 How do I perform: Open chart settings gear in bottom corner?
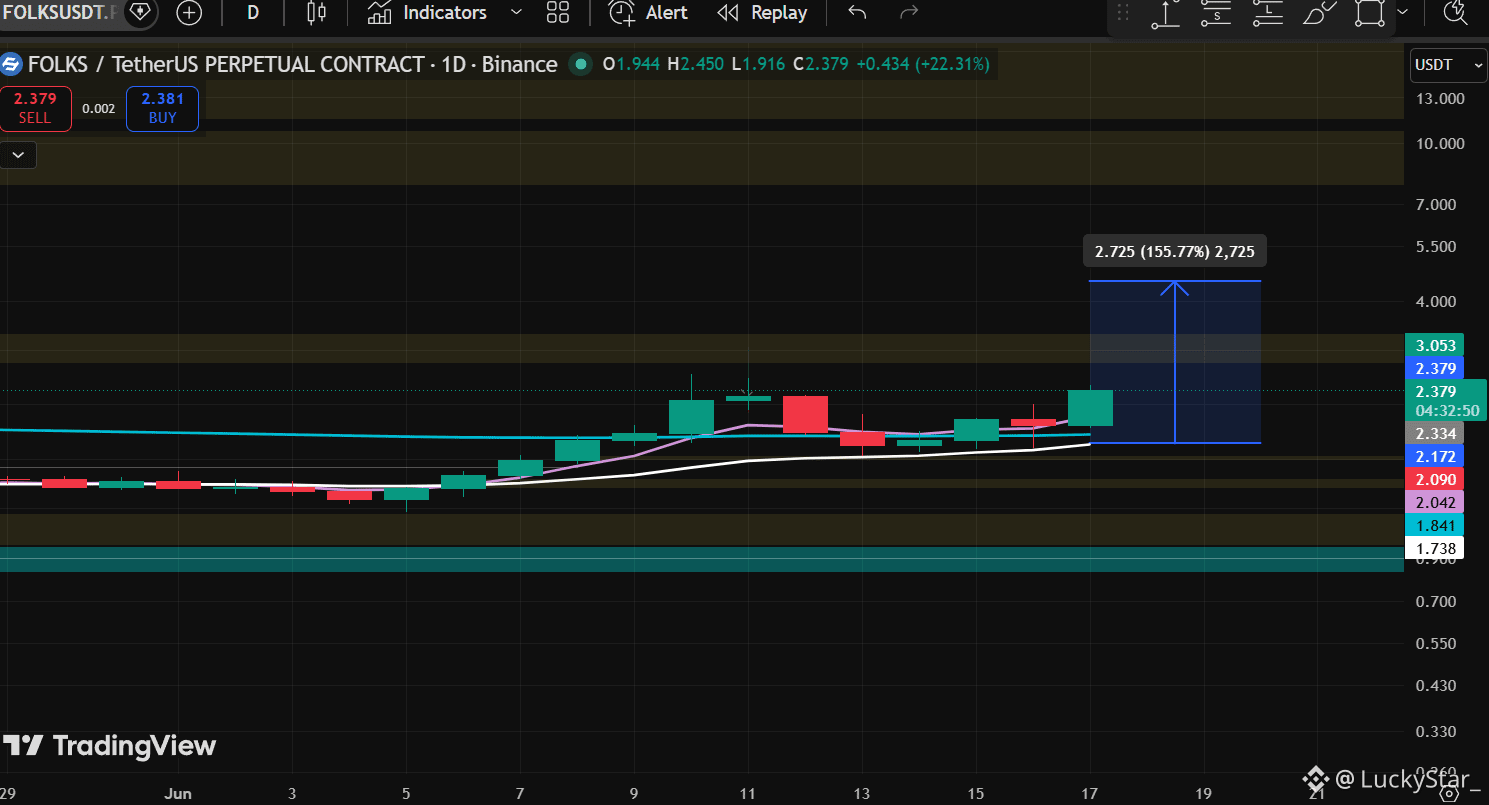point(1450,795)
